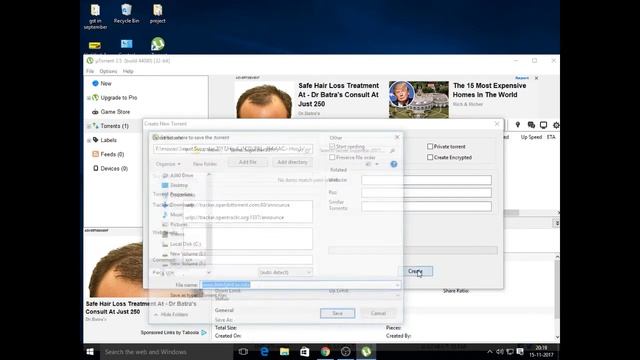640x360 pixels.
Task: Open the Help menu
Action: coord(128,71)
